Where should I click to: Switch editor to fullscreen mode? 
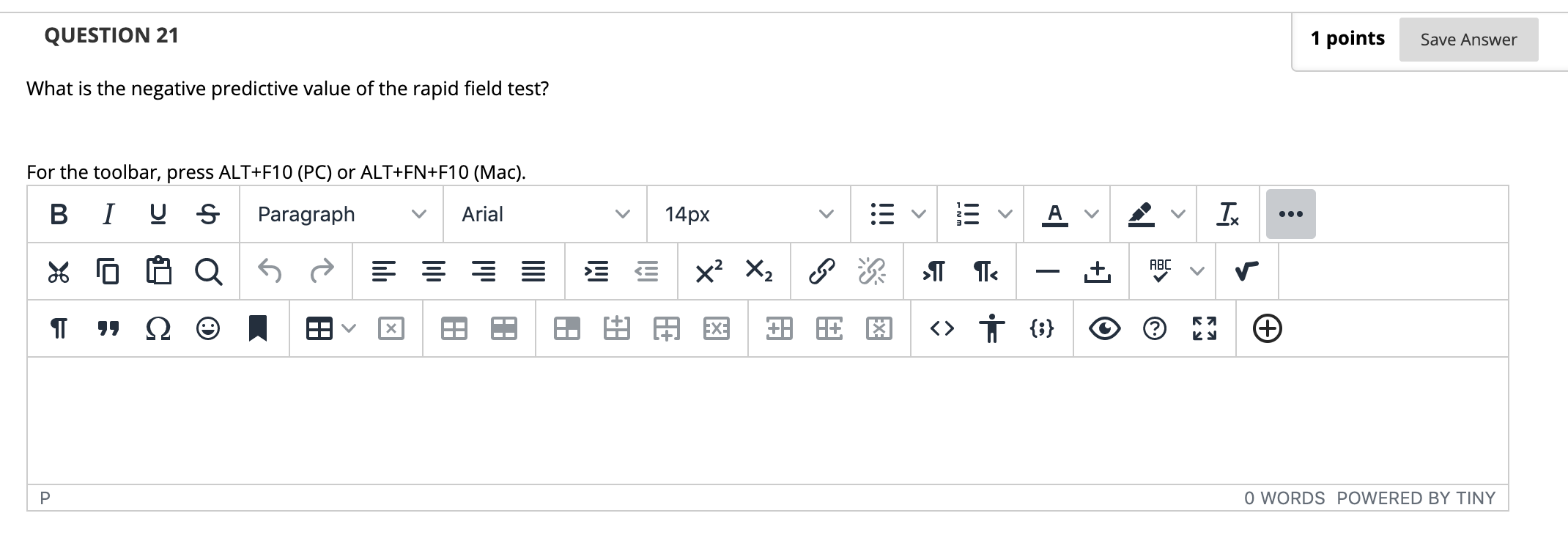pyautogui.click(x=1205, y=328)
